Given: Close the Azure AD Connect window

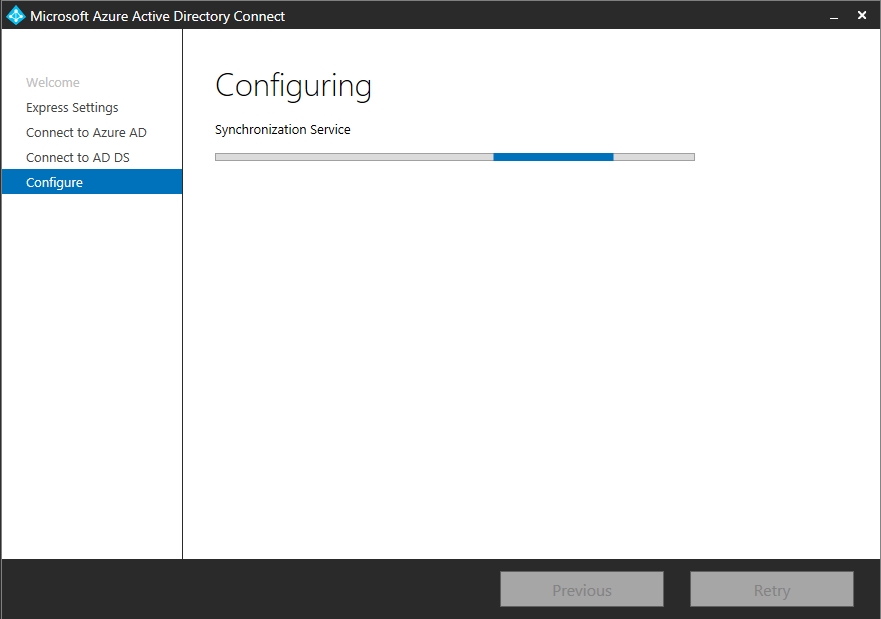Looking at the screenshot, I should pyautogui.click(x=862, y=16).
